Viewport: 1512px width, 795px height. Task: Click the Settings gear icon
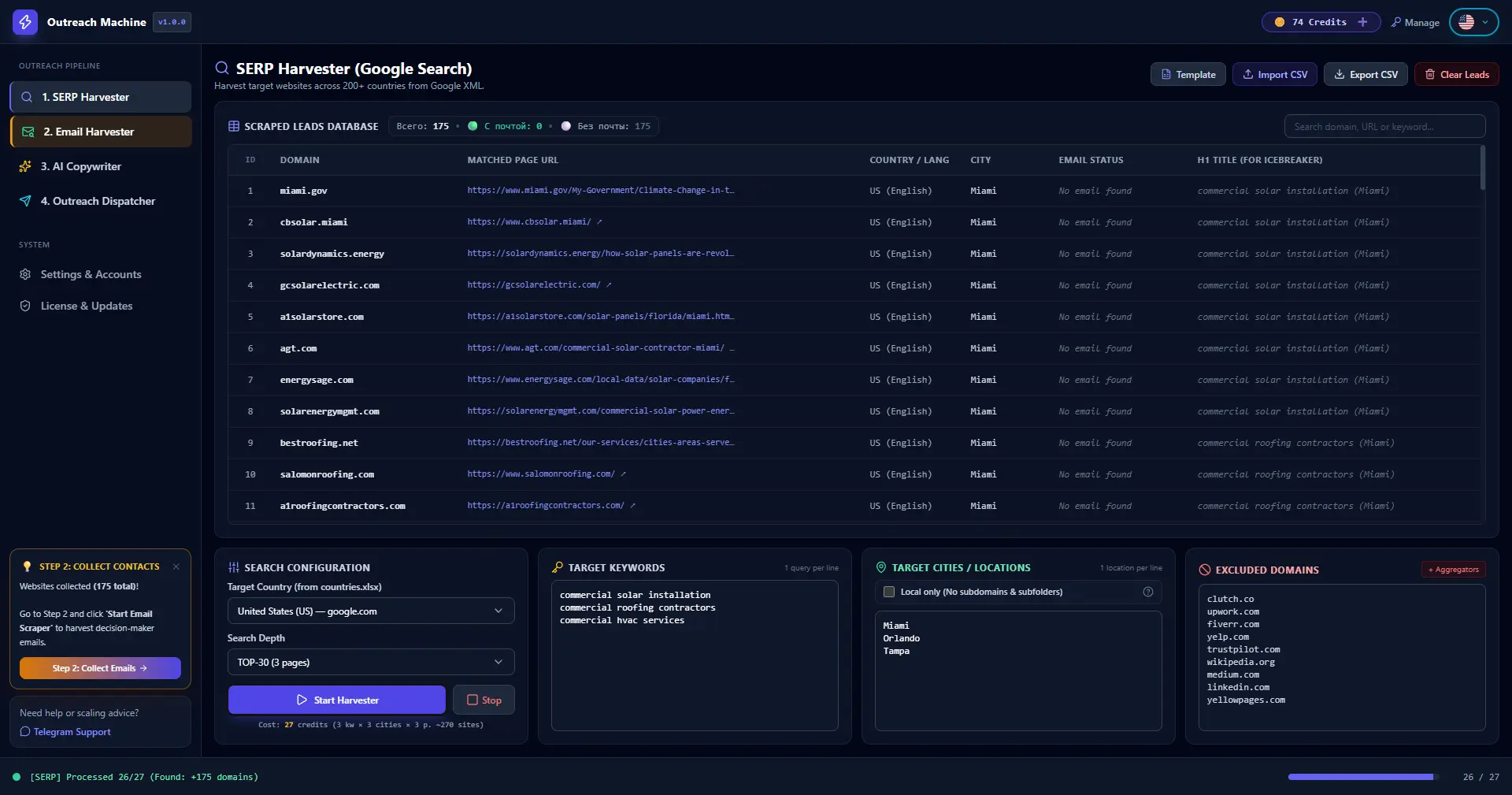25,274
